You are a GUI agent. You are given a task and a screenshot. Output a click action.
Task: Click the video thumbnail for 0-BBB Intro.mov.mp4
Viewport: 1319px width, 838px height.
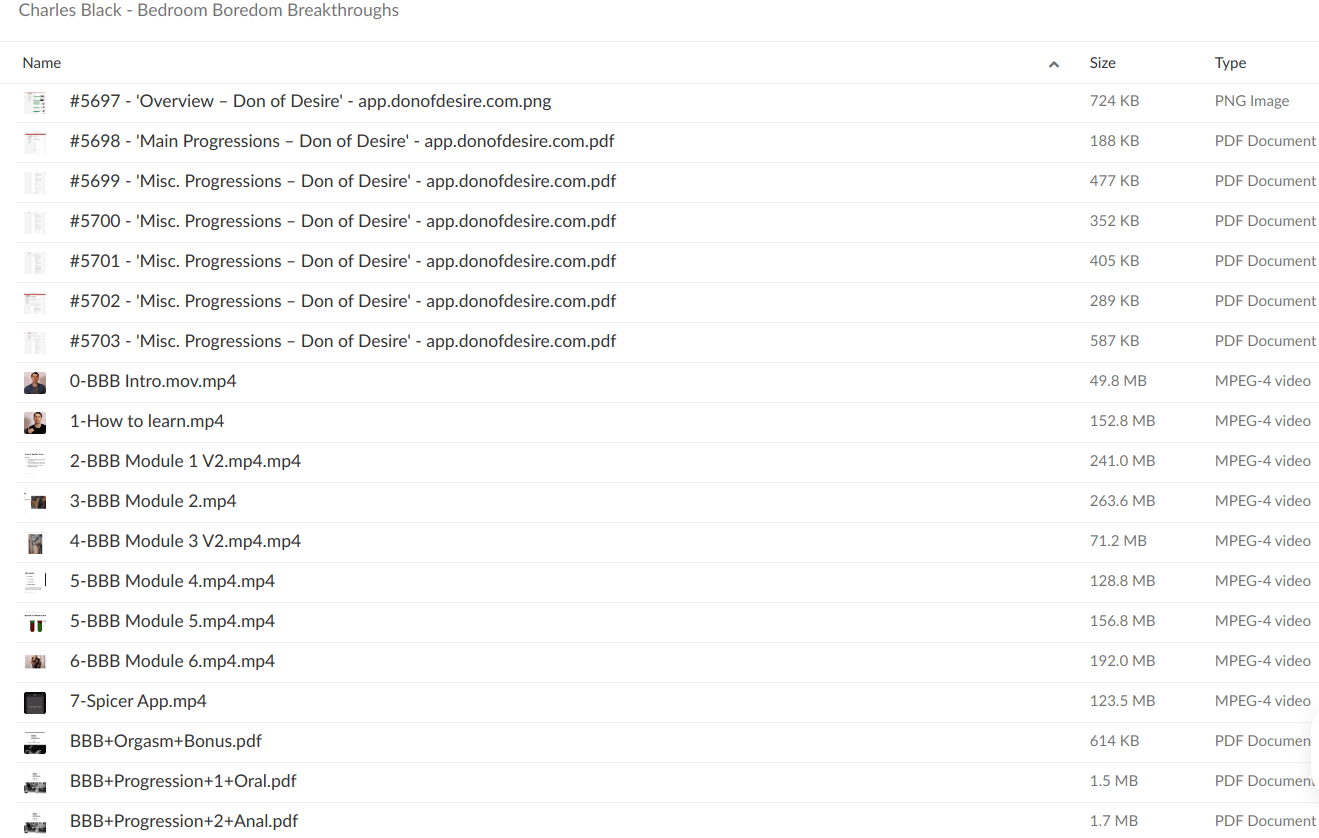(x=35, y=382)
